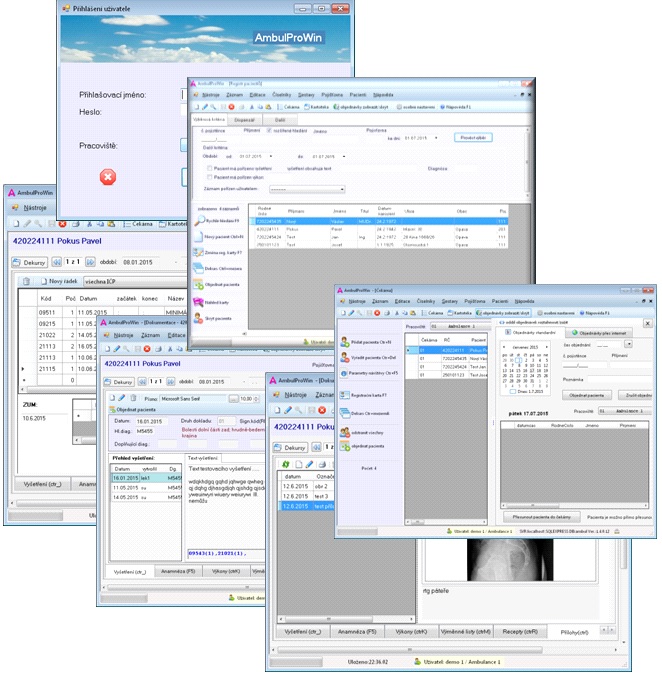The image size is (662, 673).
Task: Click odstranit všechny icon in Čekárna sidebar
Action: [344, 432]
